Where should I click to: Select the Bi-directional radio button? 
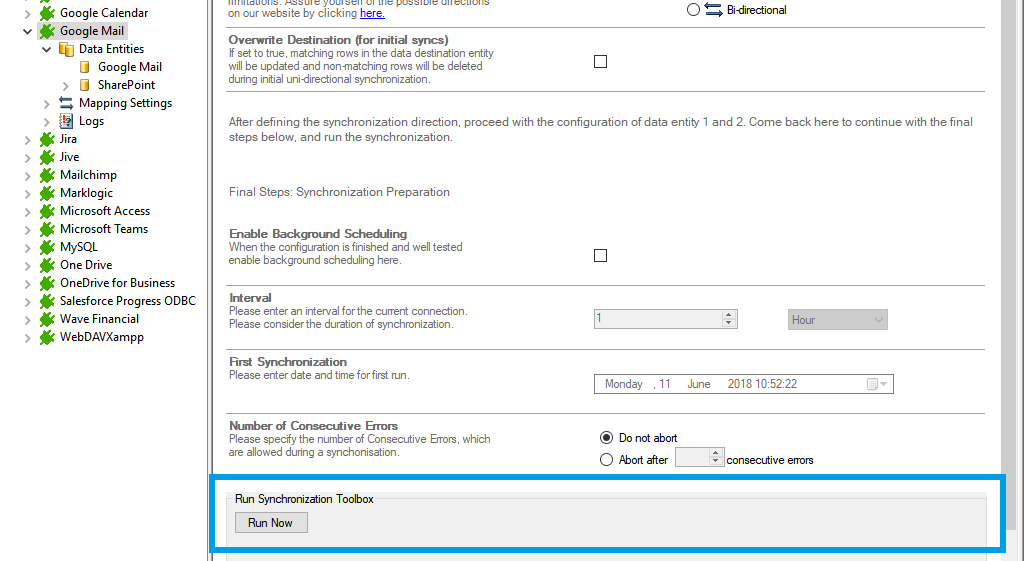[x=693, y=10]
